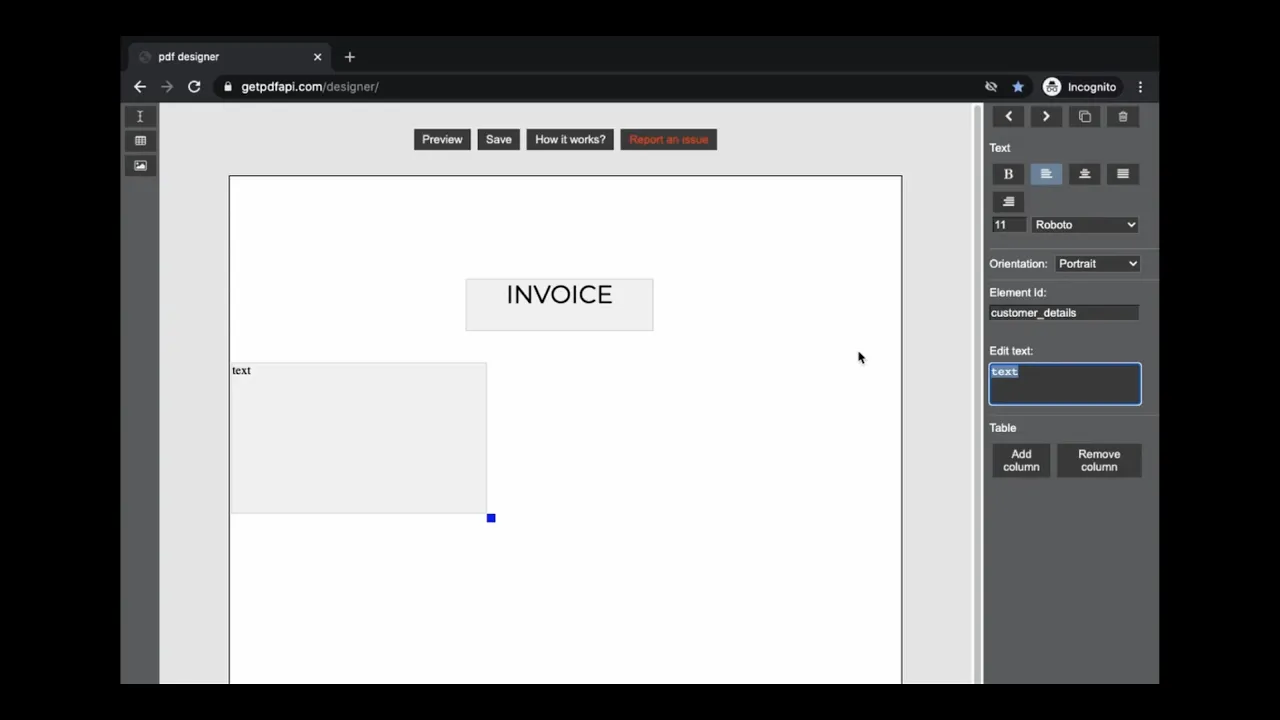
Task: Align text right
Action: (1008, 202)
